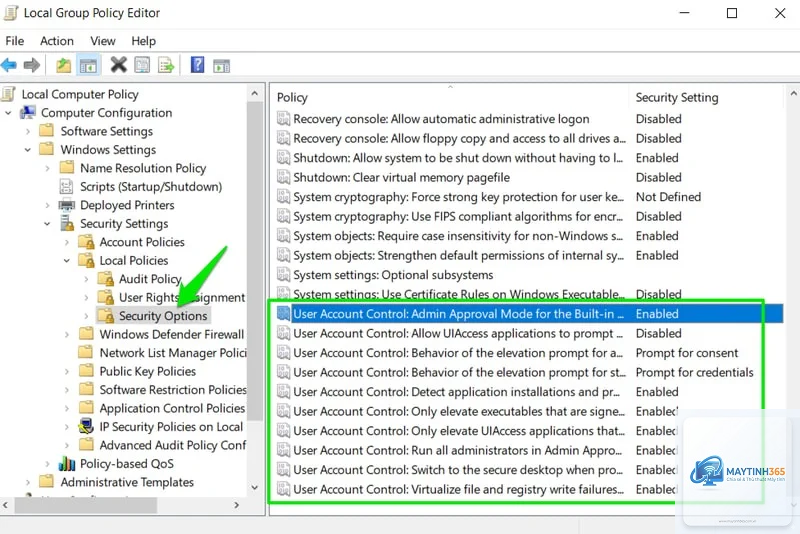Expand the Application Control Policies node
The image size is (800, 534).
coord(67,409)
